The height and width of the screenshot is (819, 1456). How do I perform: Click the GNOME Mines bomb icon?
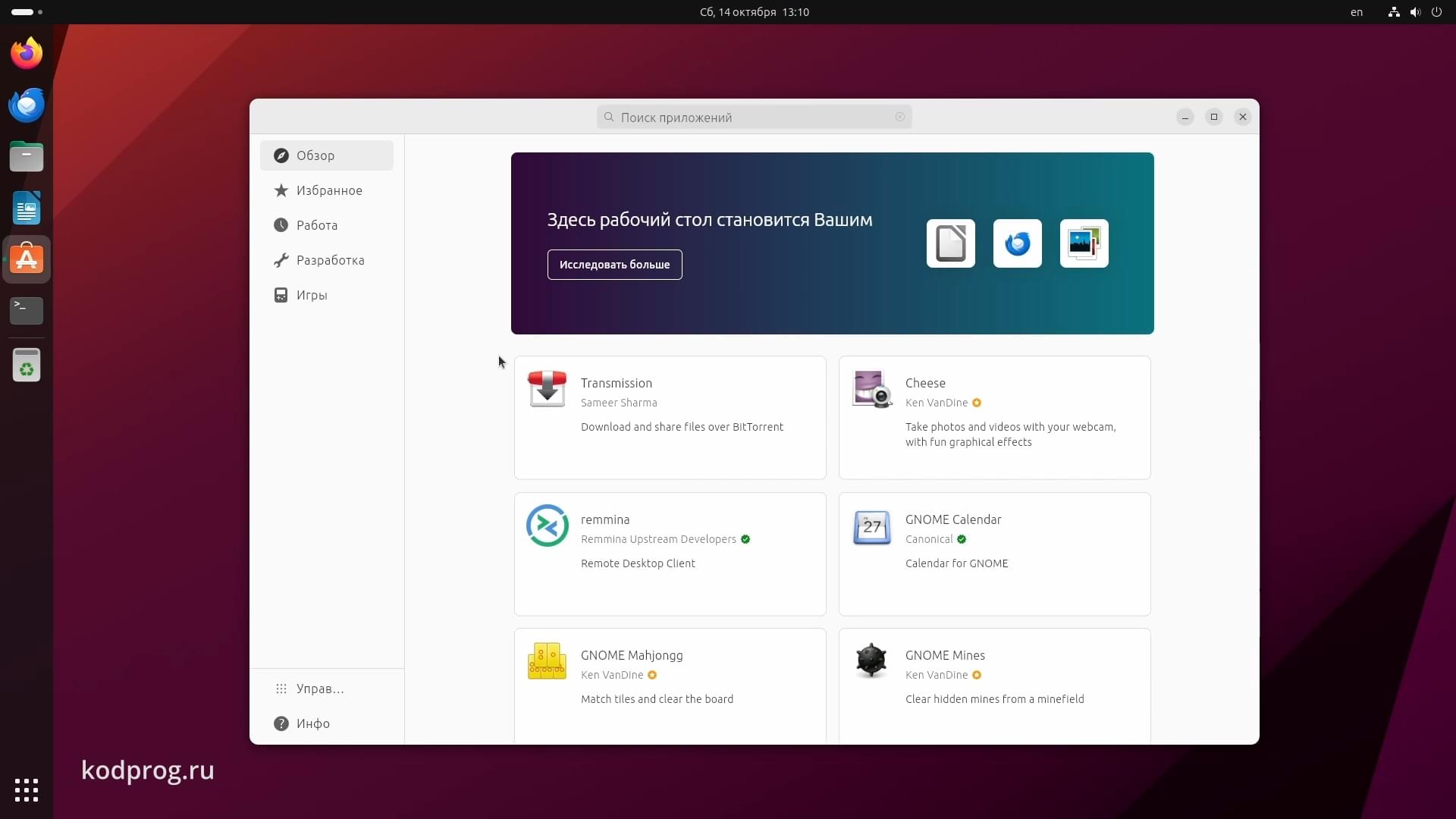pos(871,661)
